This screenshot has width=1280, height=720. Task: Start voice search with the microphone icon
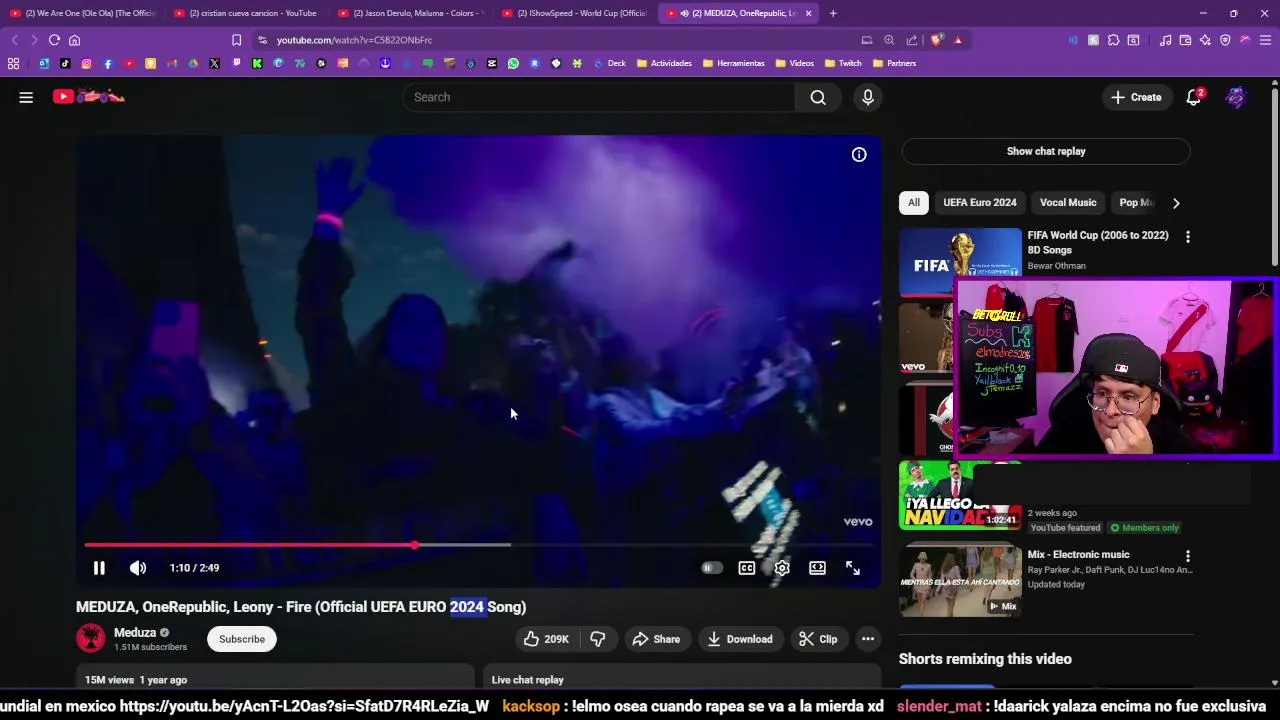click(x=868, y=97)
